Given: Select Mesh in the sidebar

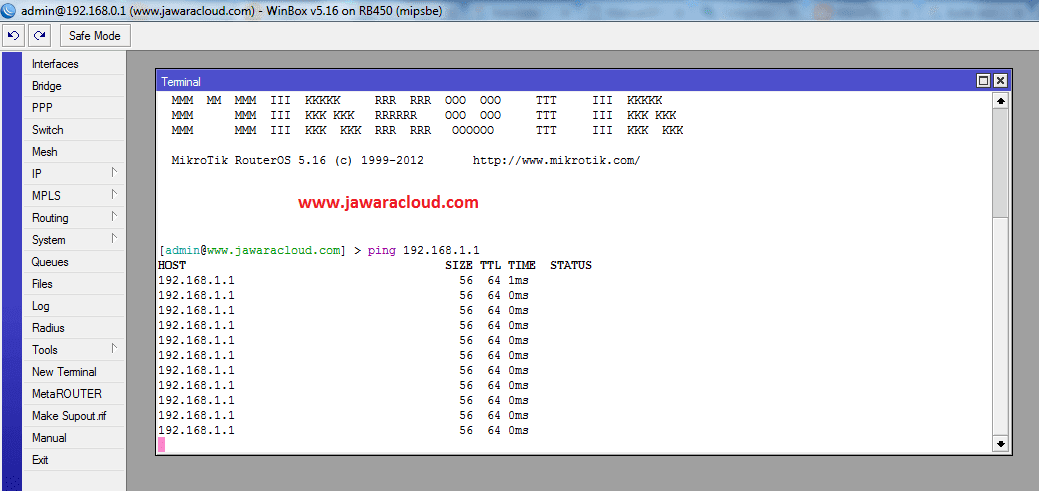Looking at the screenshot, I should (74, 152).
